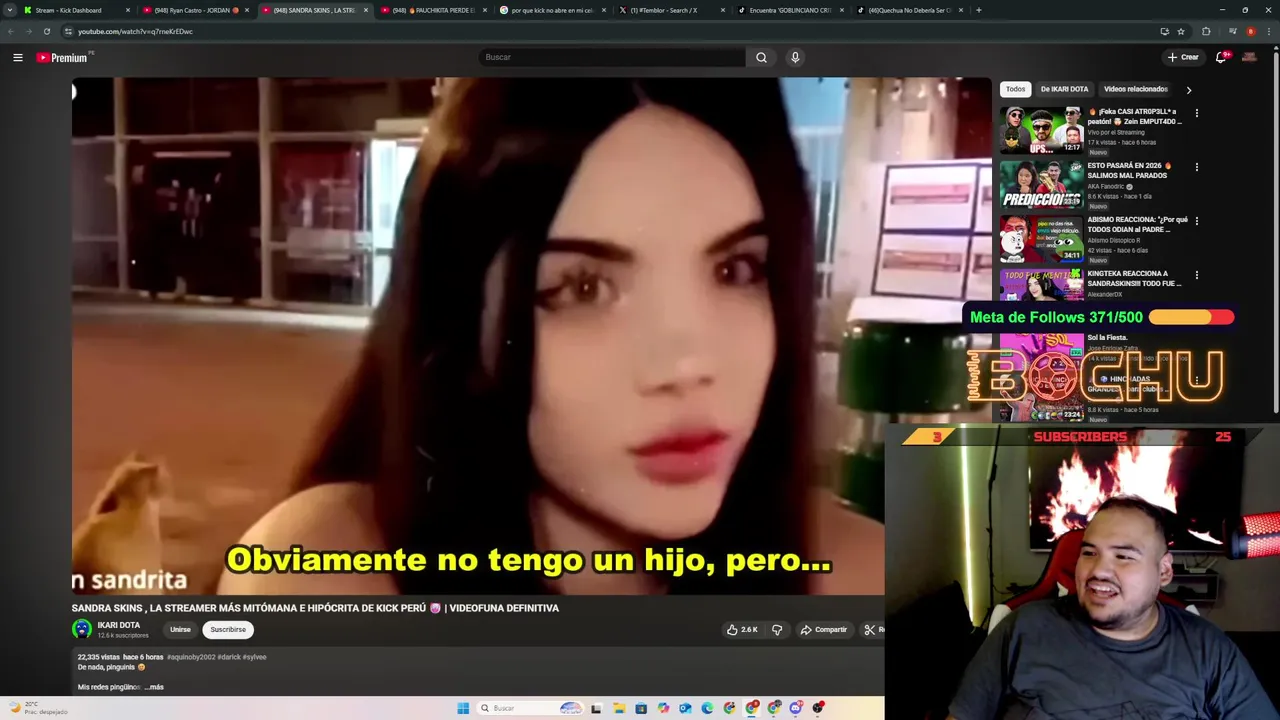This screenshot has height=720, width=1280.
Task: Open Copilot from taskbar
Action: point(663,708)
